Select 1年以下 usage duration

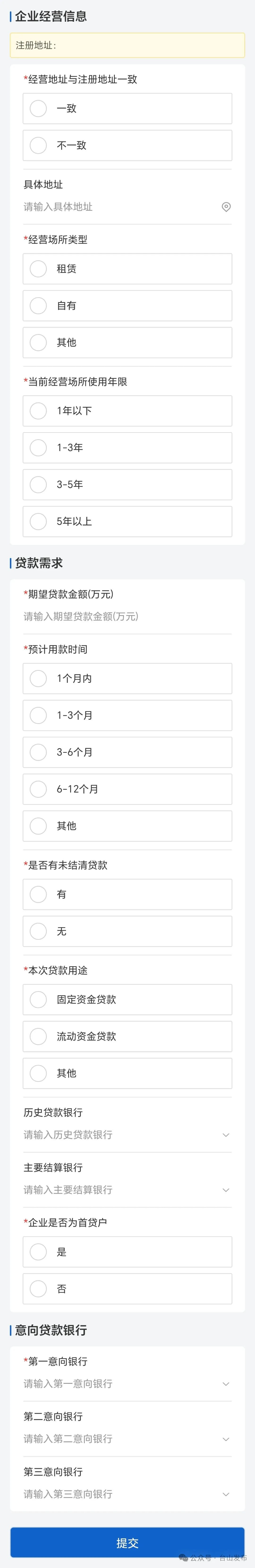38,411
